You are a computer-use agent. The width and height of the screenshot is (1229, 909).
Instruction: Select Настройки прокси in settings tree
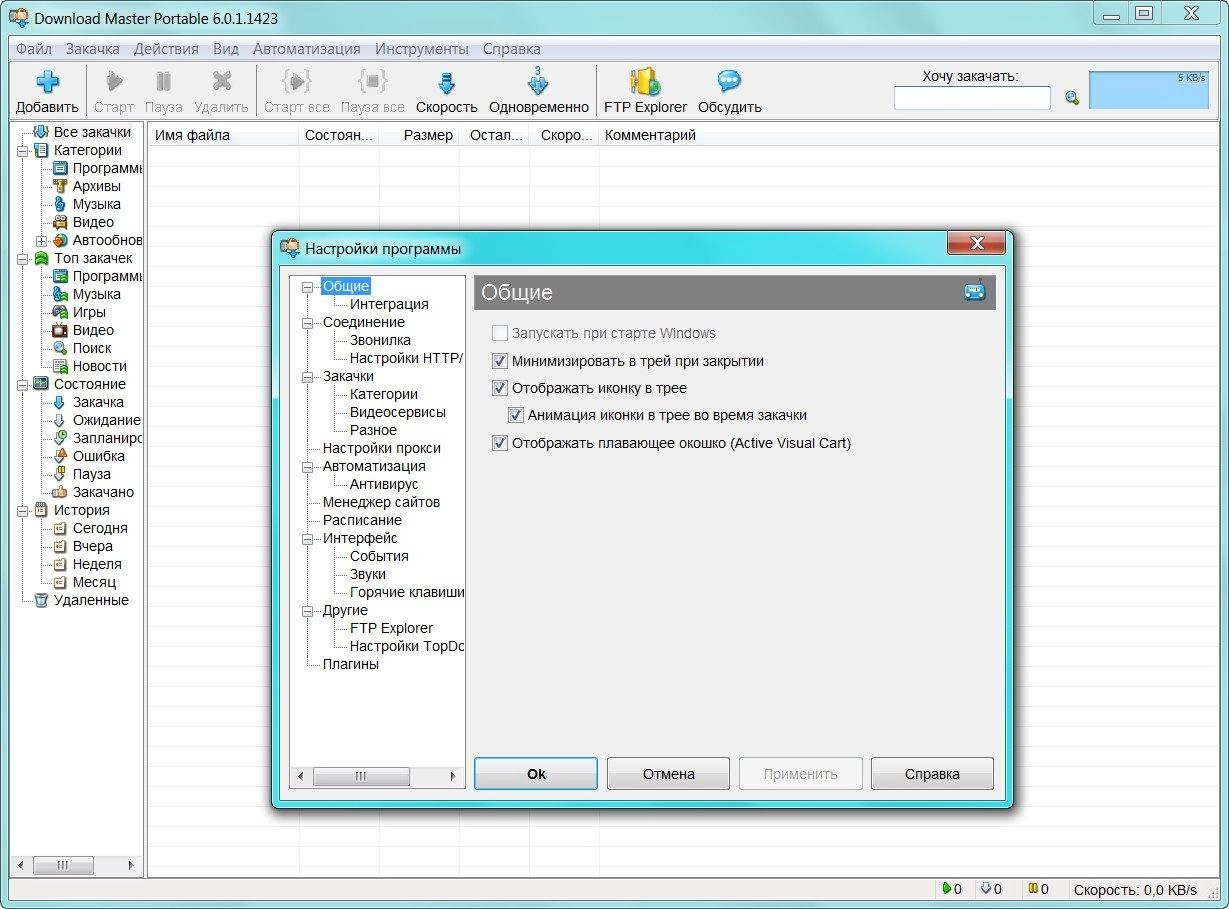point(381,448)
